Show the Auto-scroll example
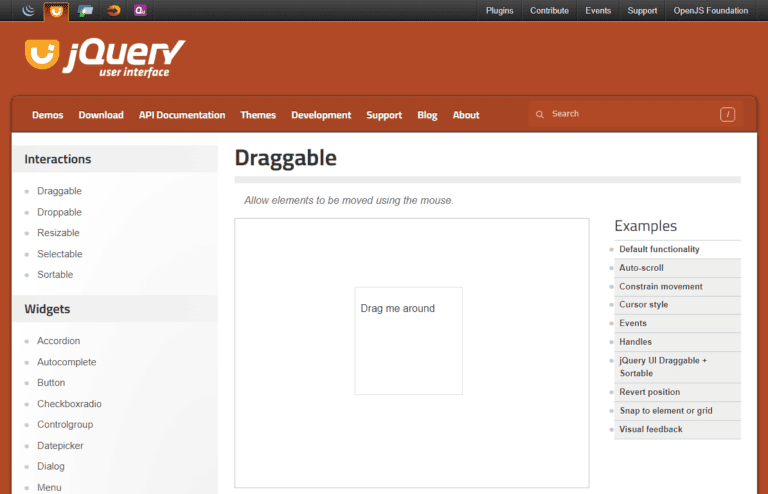Image resolution: width=768 pixels, height=494 pixels. 641,268
